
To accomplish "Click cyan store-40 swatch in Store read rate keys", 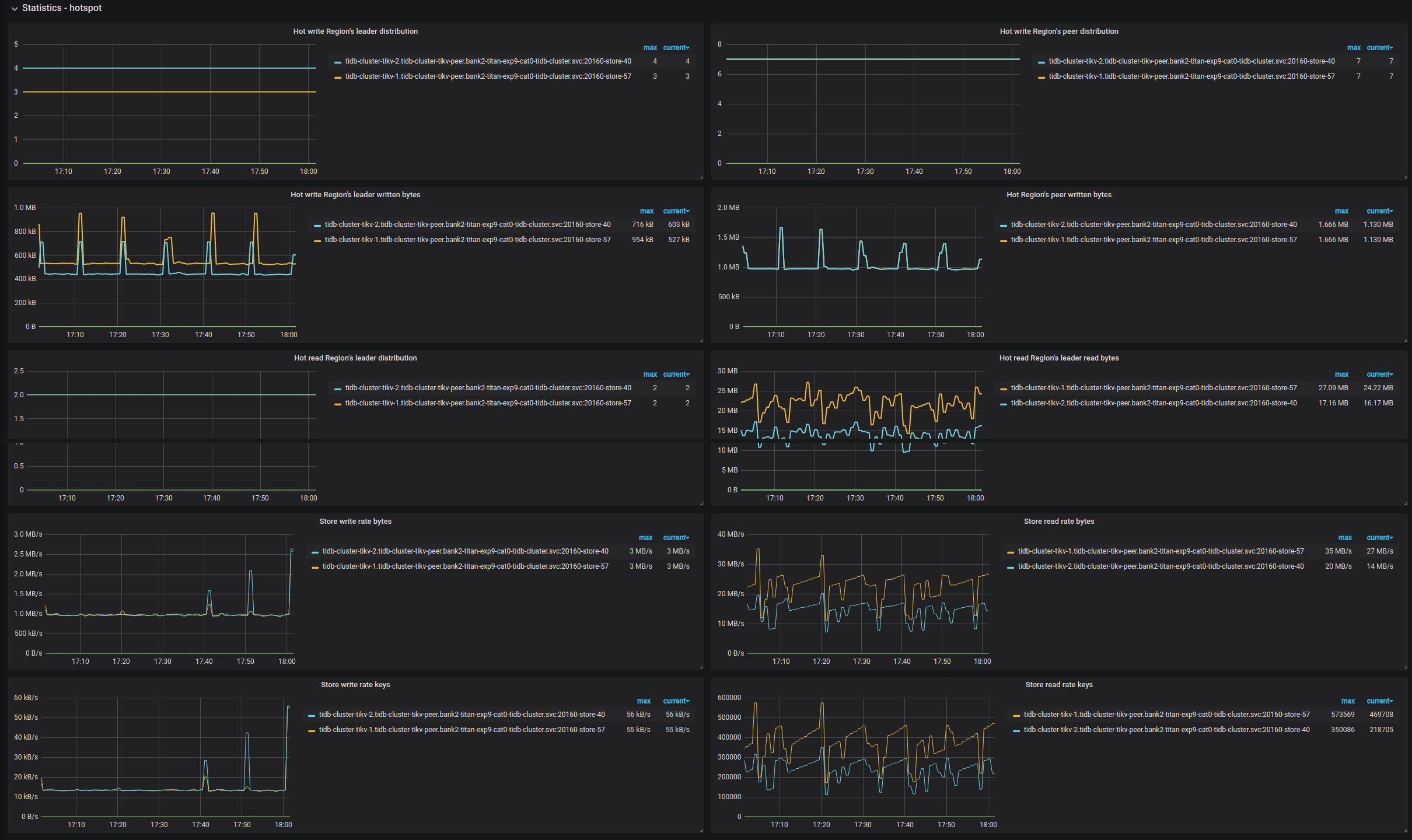I will click(1016, 730).
